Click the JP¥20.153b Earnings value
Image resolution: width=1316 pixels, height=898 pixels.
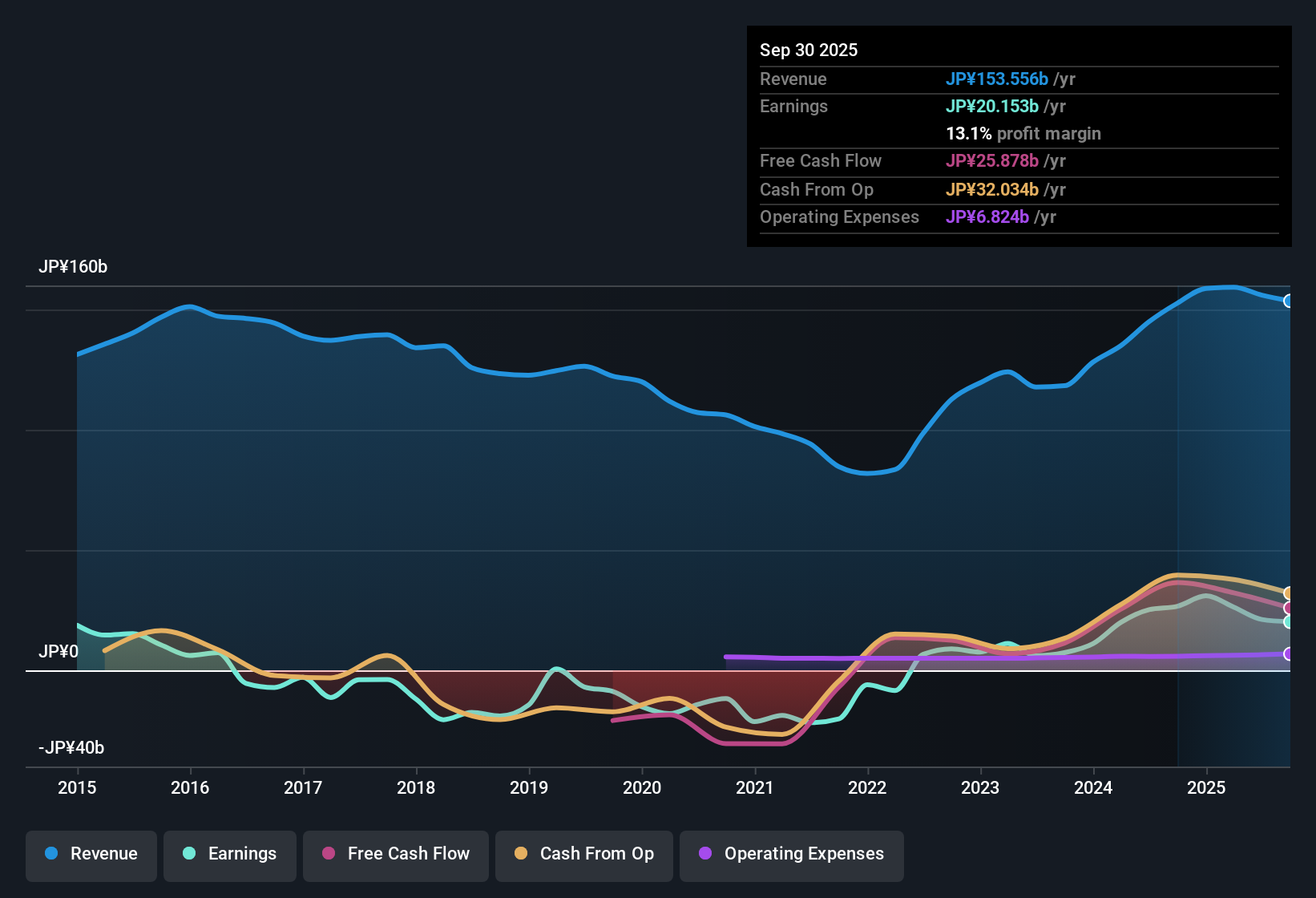coord(993,106)
